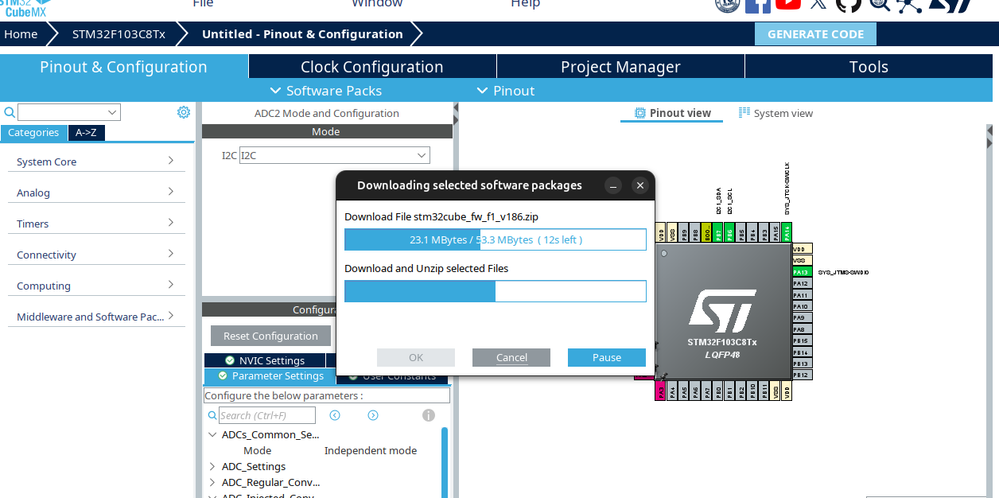Open the X (Twitter) icon in the header
Screen dimensions: 999x498
coord(818,4)
